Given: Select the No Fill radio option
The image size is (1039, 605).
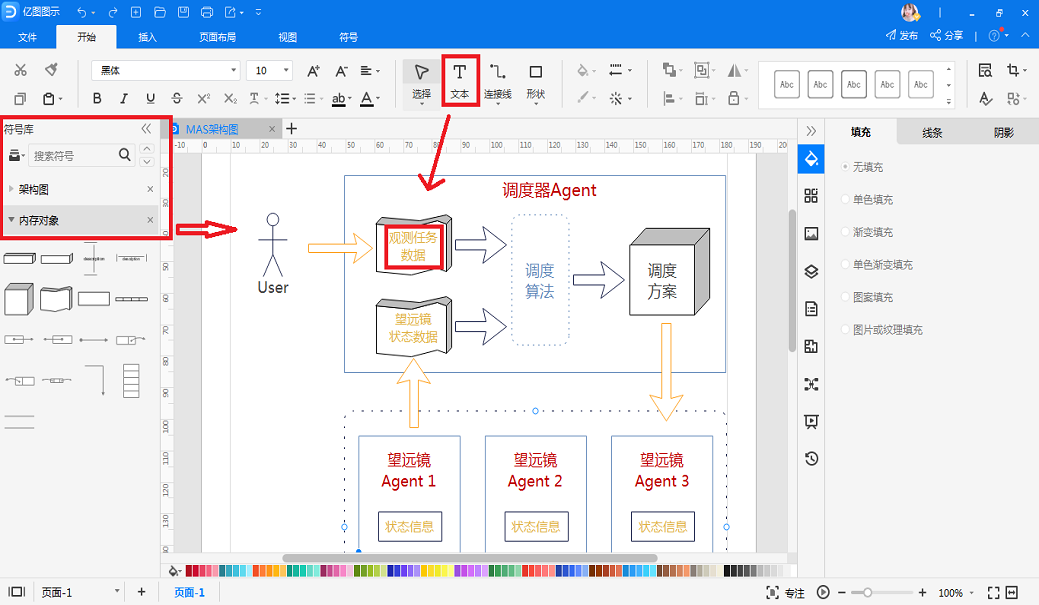Looking at the screenshot, I should pyautogui.click(x=846, y=167).
